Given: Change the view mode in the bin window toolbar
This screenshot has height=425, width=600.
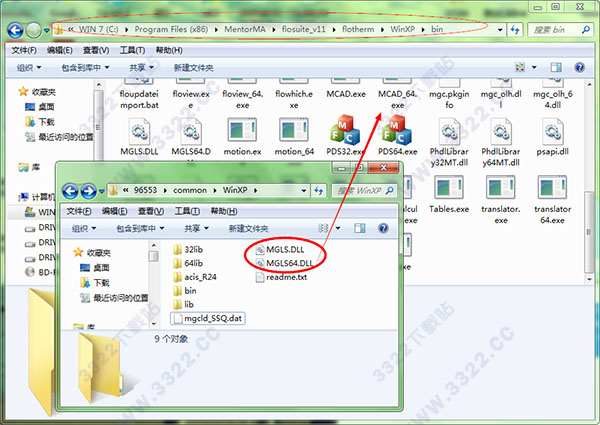Looking at the screenshot, I should pos(520,68).
